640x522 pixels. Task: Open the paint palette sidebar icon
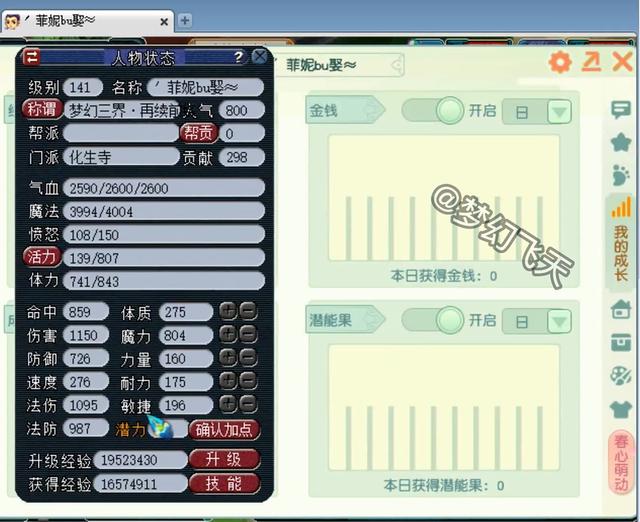(621, 375)
